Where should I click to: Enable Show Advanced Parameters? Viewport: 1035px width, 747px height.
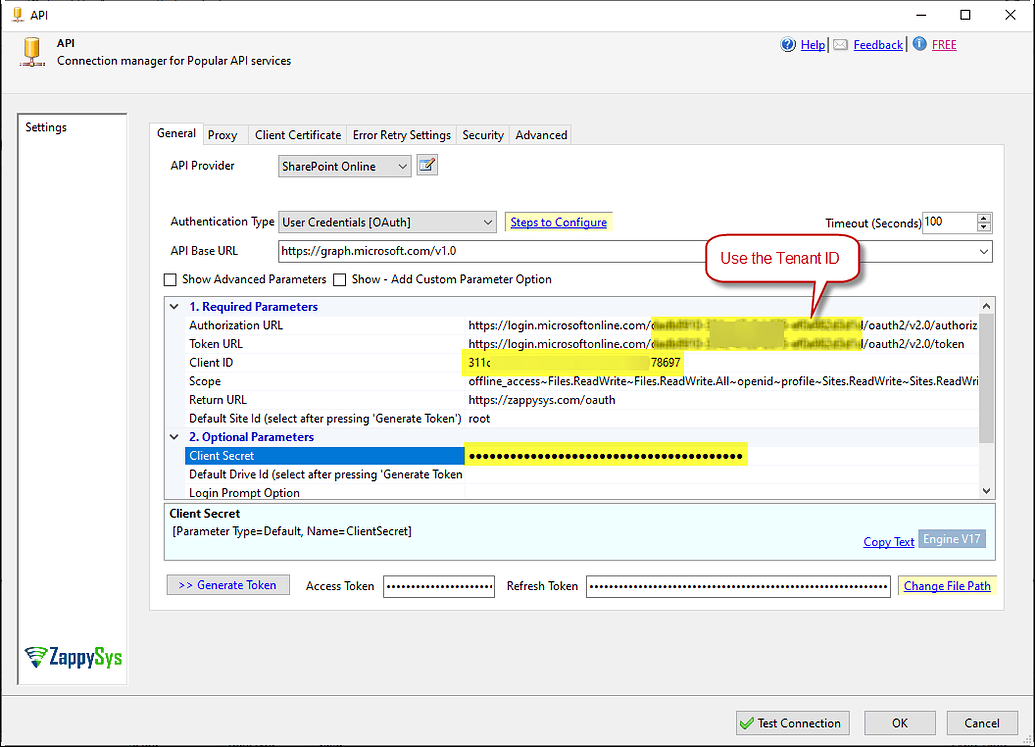click(x=170, y=279)
